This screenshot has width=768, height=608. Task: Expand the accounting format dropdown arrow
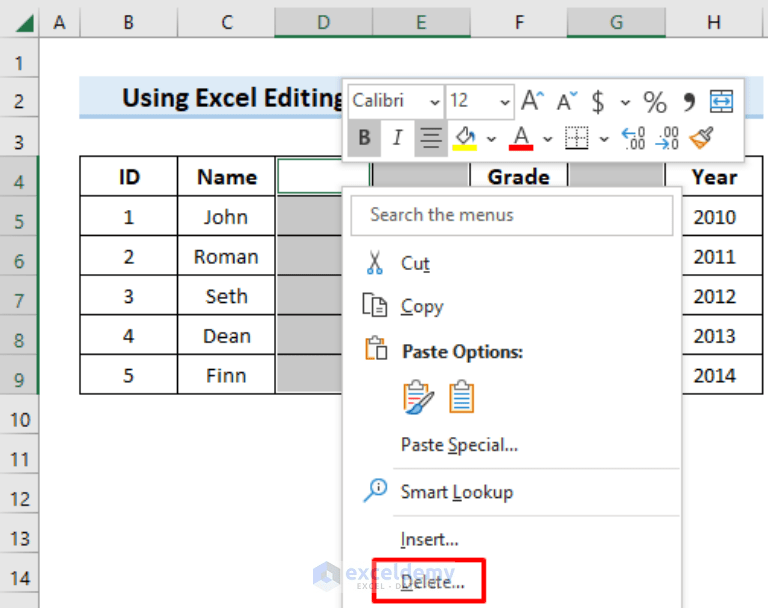point(625,103)
